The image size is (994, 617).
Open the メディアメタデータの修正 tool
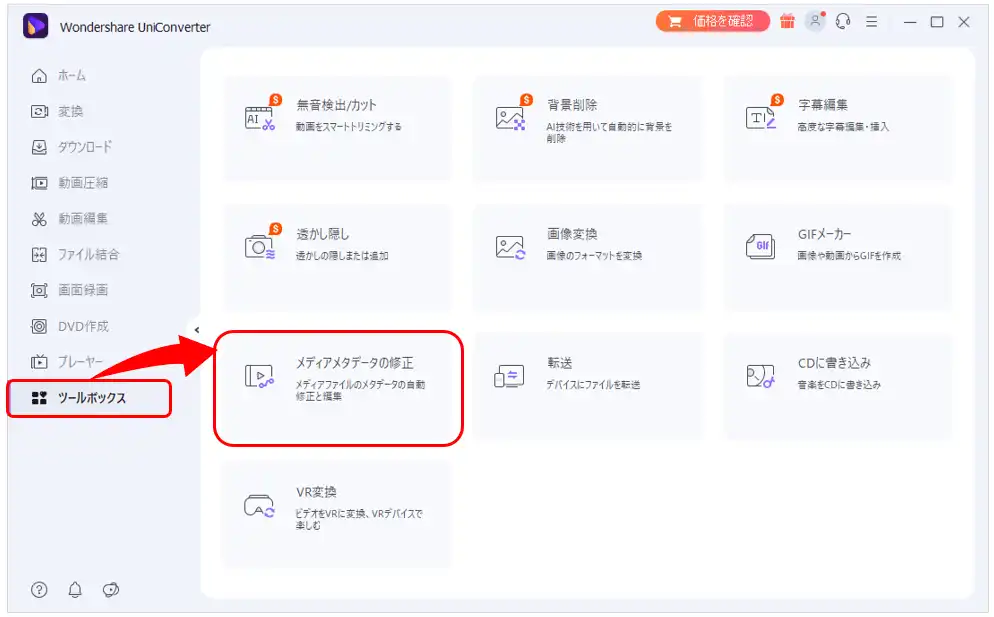click(x=338, y=387)
